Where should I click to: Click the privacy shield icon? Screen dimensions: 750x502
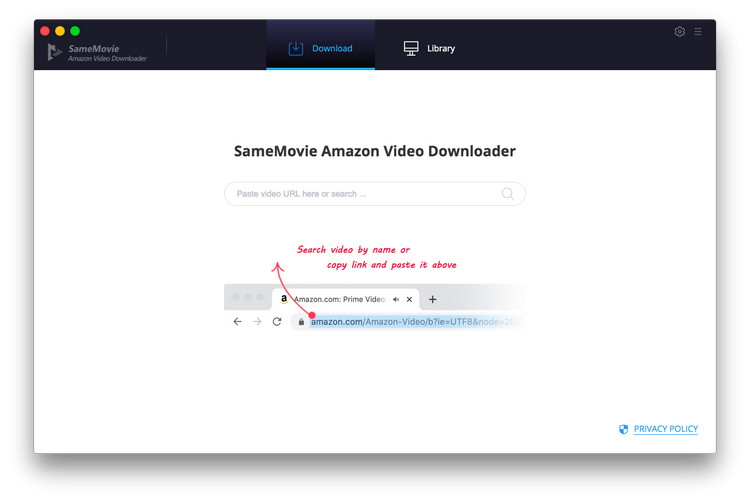(623, 429)
